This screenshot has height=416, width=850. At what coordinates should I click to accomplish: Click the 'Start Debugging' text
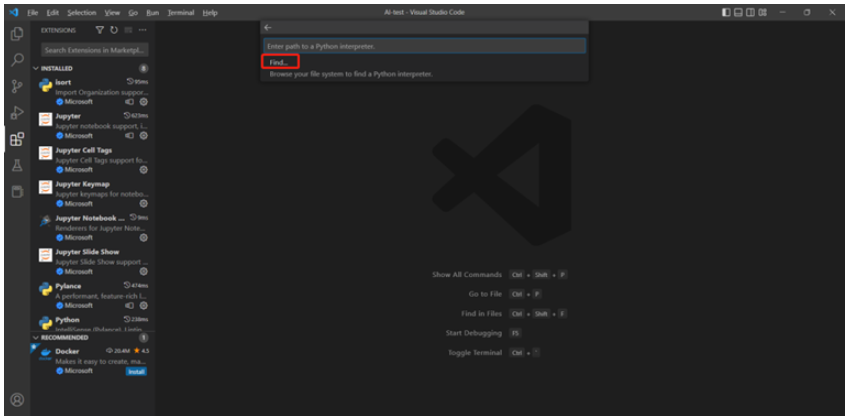coord(474,333)
